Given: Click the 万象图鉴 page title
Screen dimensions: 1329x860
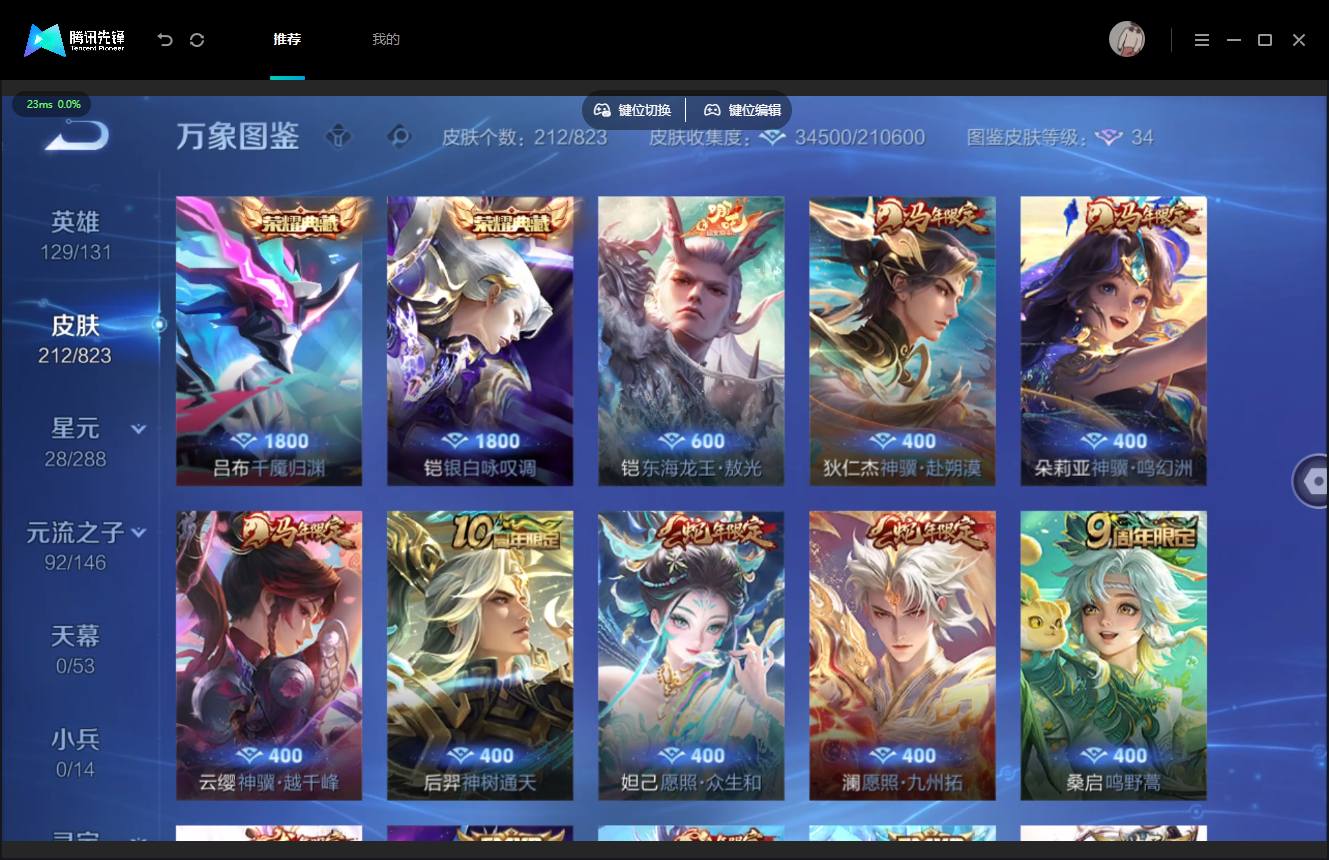Looking at the screenshot, I should coord(238,136).
